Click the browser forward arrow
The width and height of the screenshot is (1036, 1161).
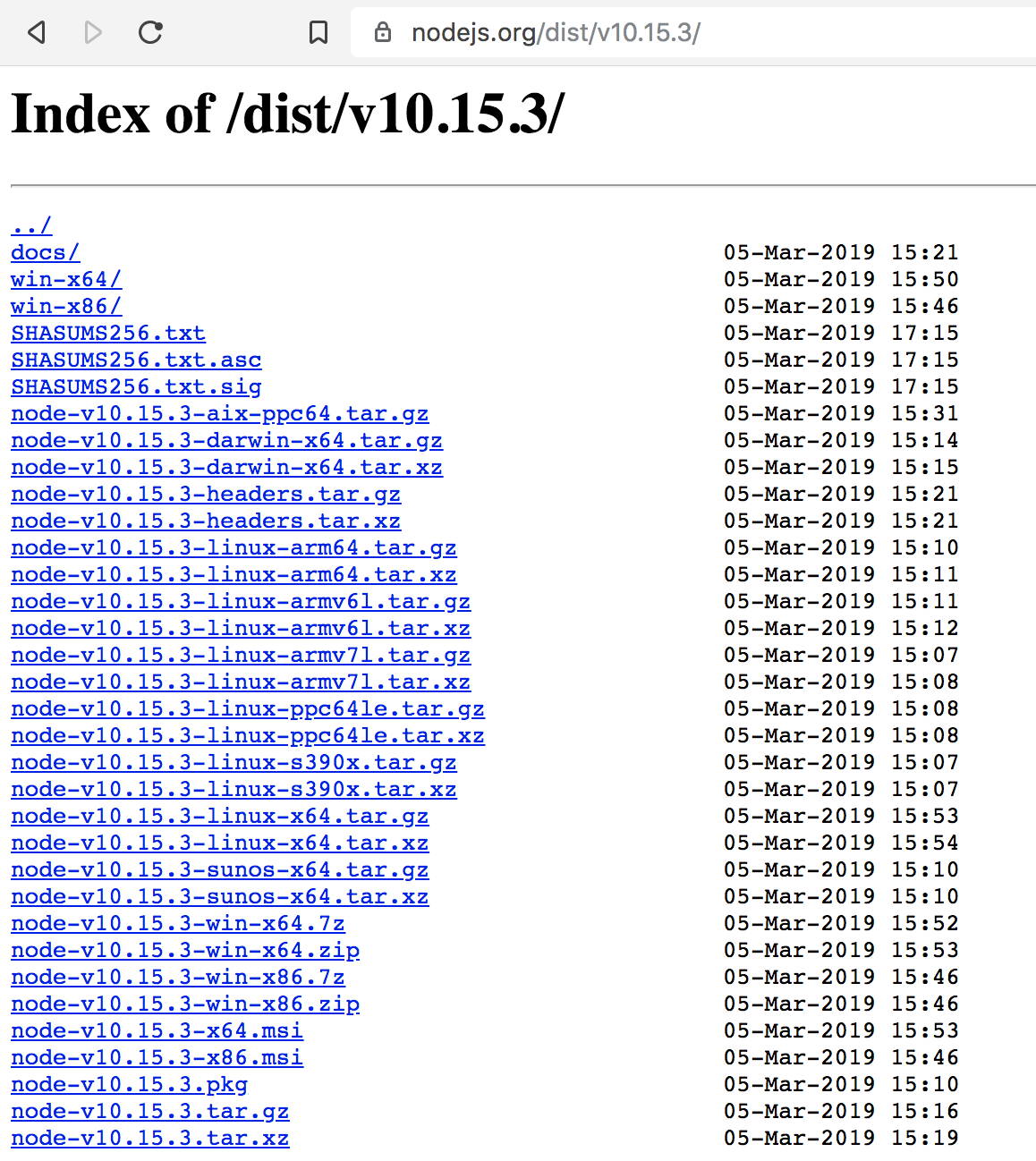[93, 33]
